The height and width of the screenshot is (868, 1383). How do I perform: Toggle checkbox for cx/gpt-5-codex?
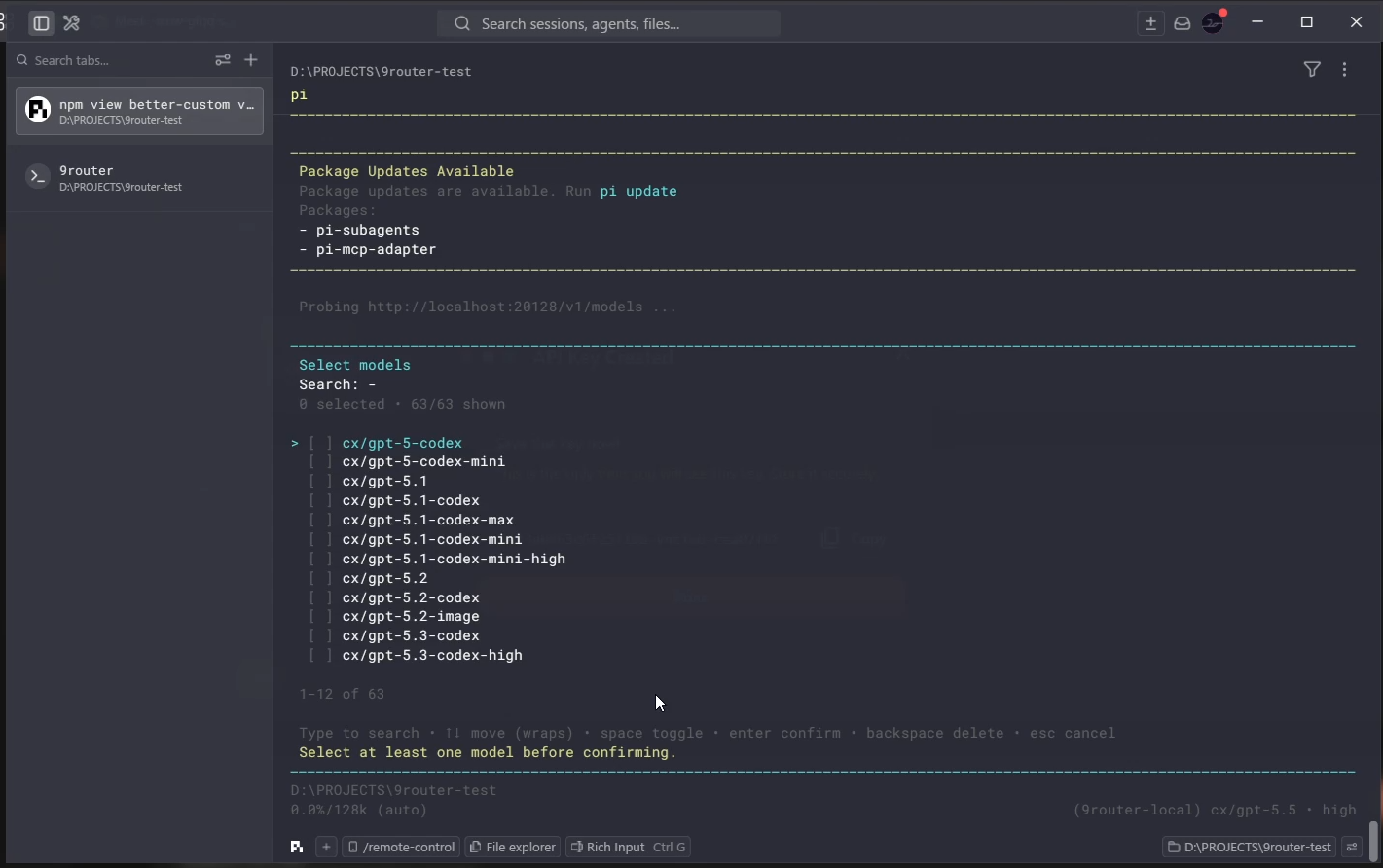pyautogui.click(x=320, y=443)
